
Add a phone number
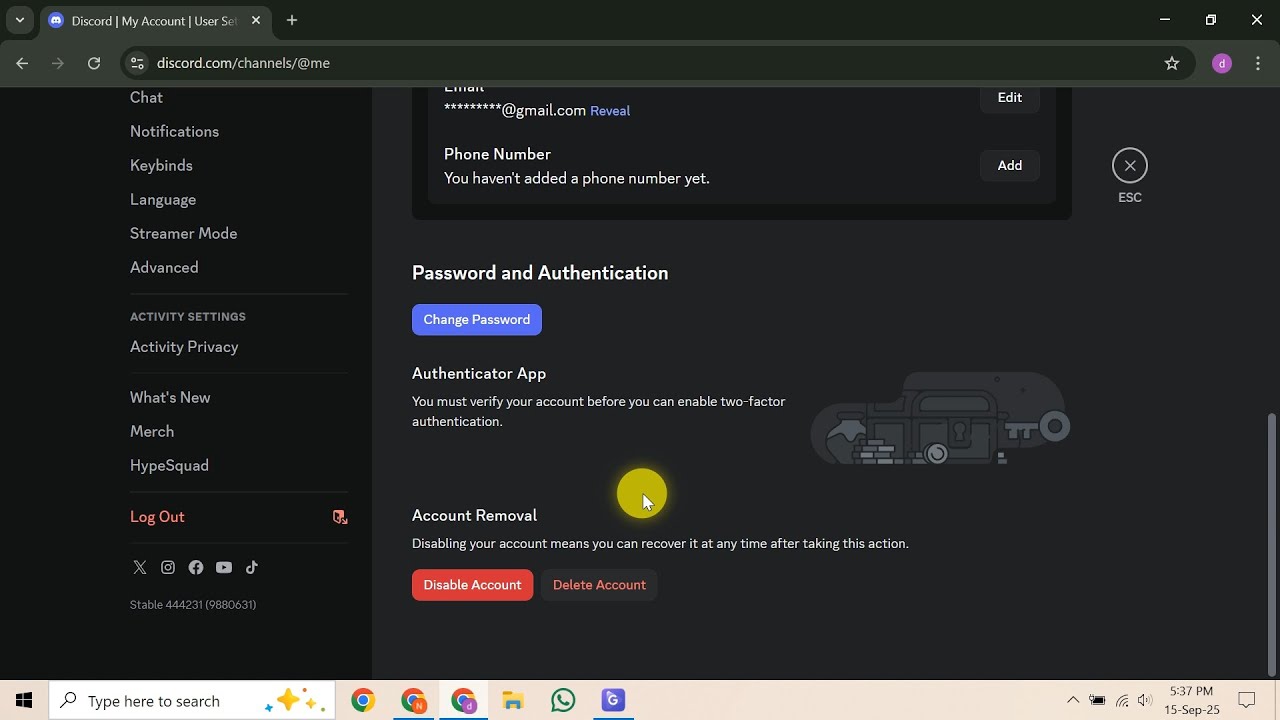click(x=1010, y=166)
